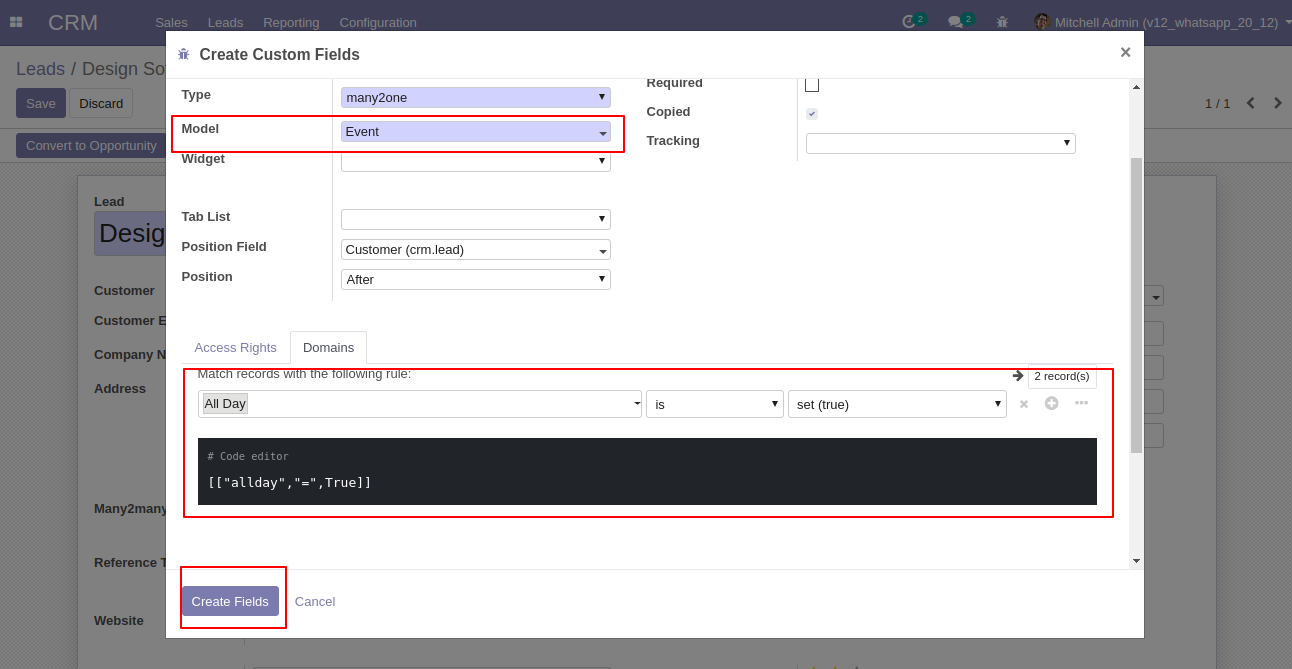Open the activities clock icon
Image resolution: width=1292 pixels, height=669 pixels.
tap(909, 21)
